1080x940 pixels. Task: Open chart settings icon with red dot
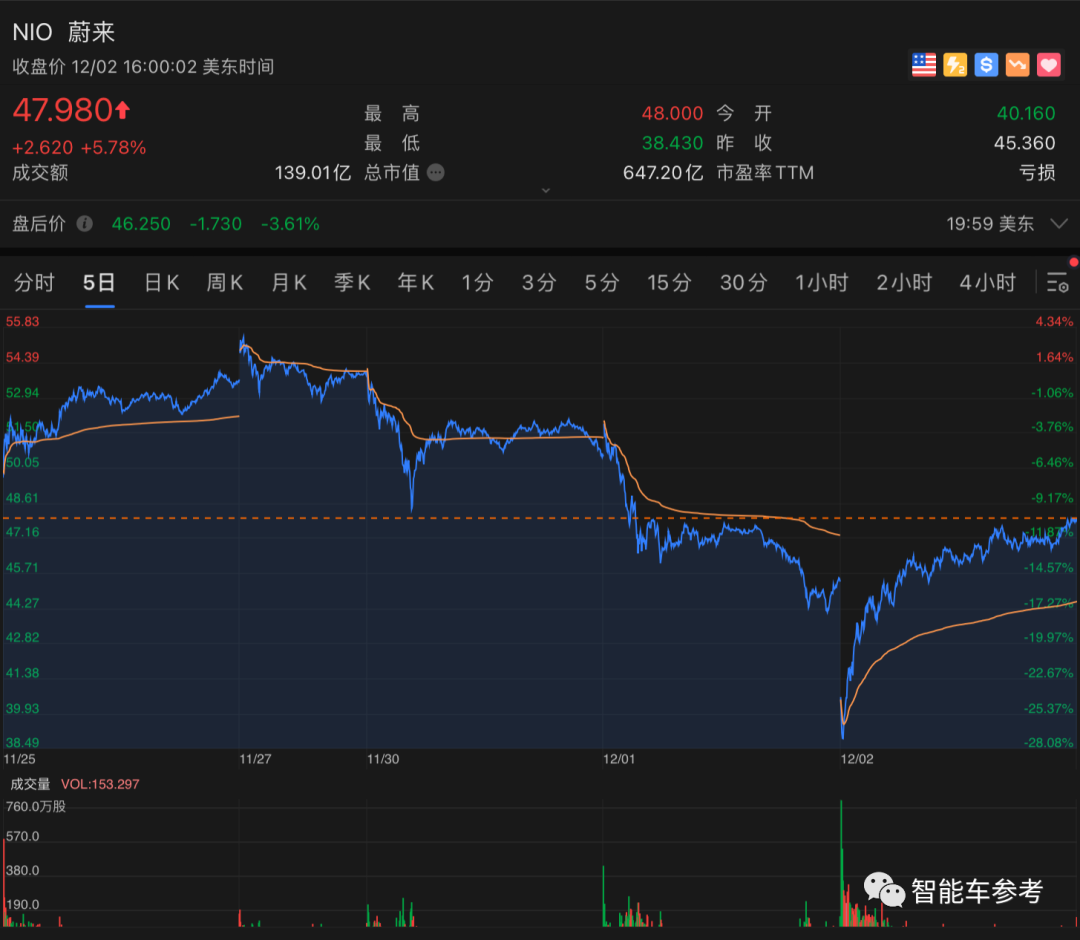[x=1057, y=282]
